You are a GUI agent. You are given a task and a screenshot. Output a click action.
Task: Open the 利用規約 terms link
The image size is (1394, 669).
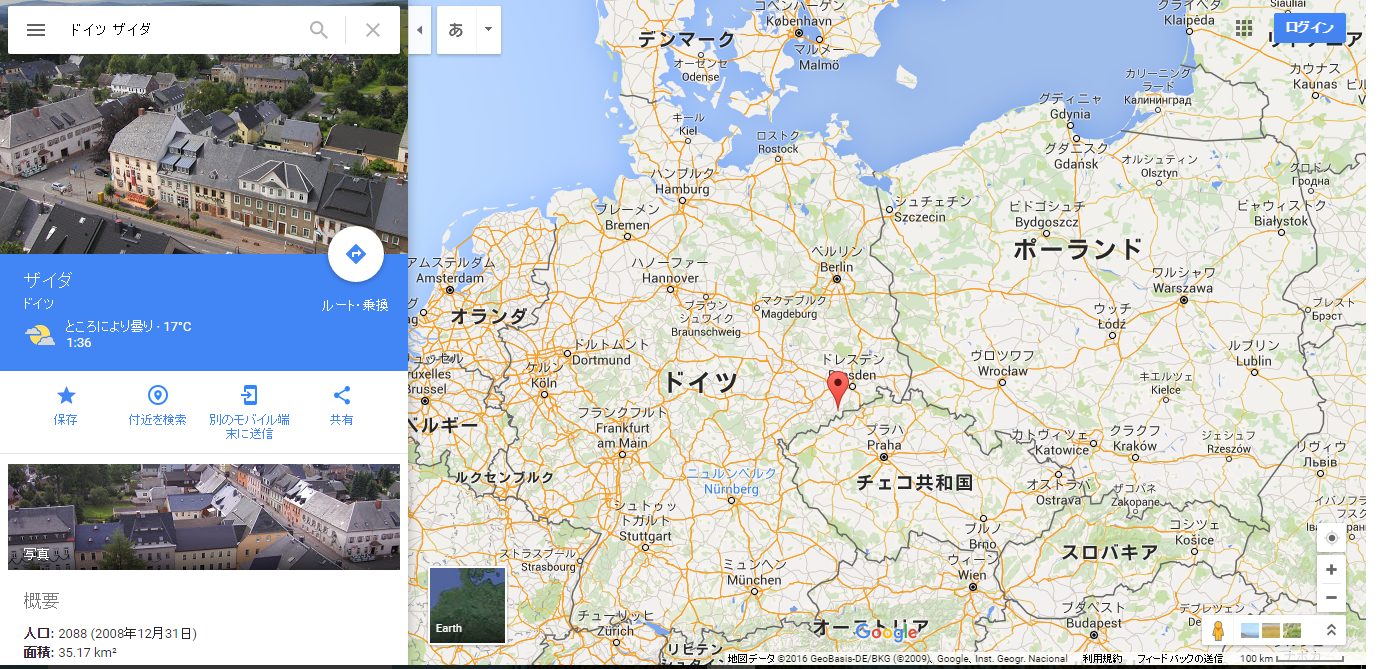(1102, 659)
